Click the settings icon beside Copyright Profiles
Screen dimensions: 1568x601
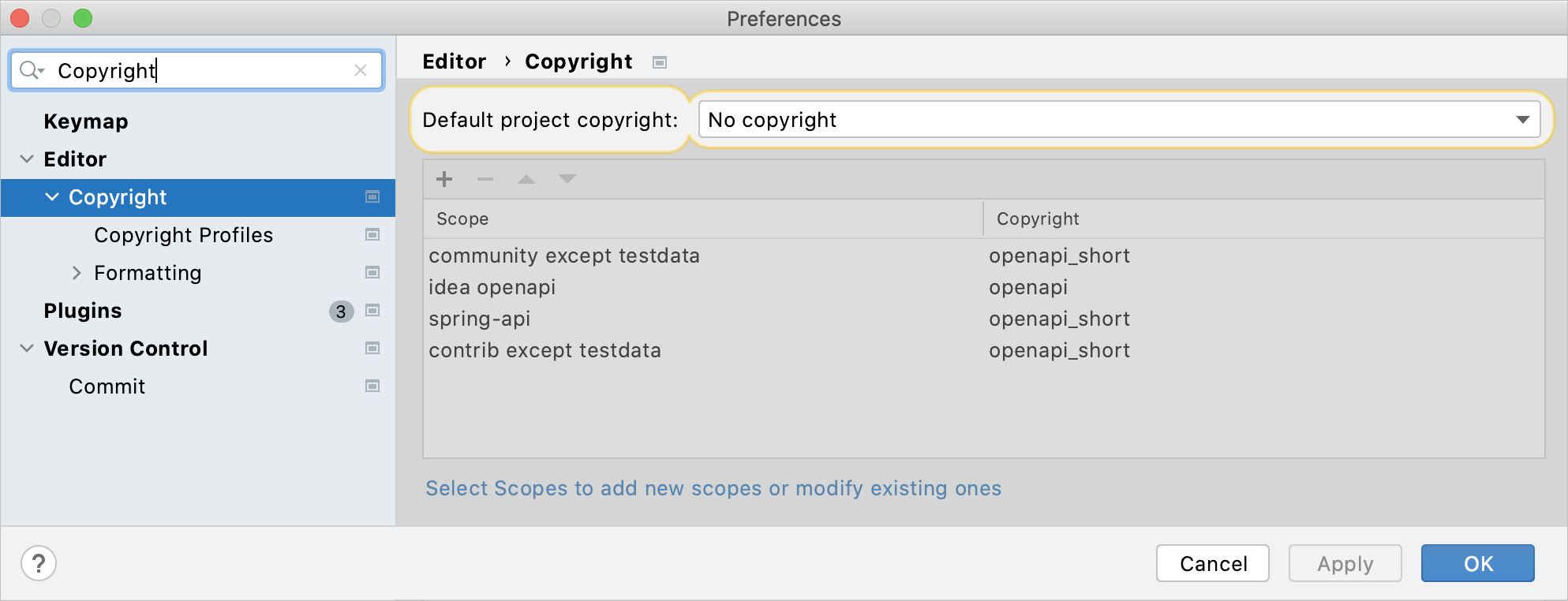click(372, 234)
